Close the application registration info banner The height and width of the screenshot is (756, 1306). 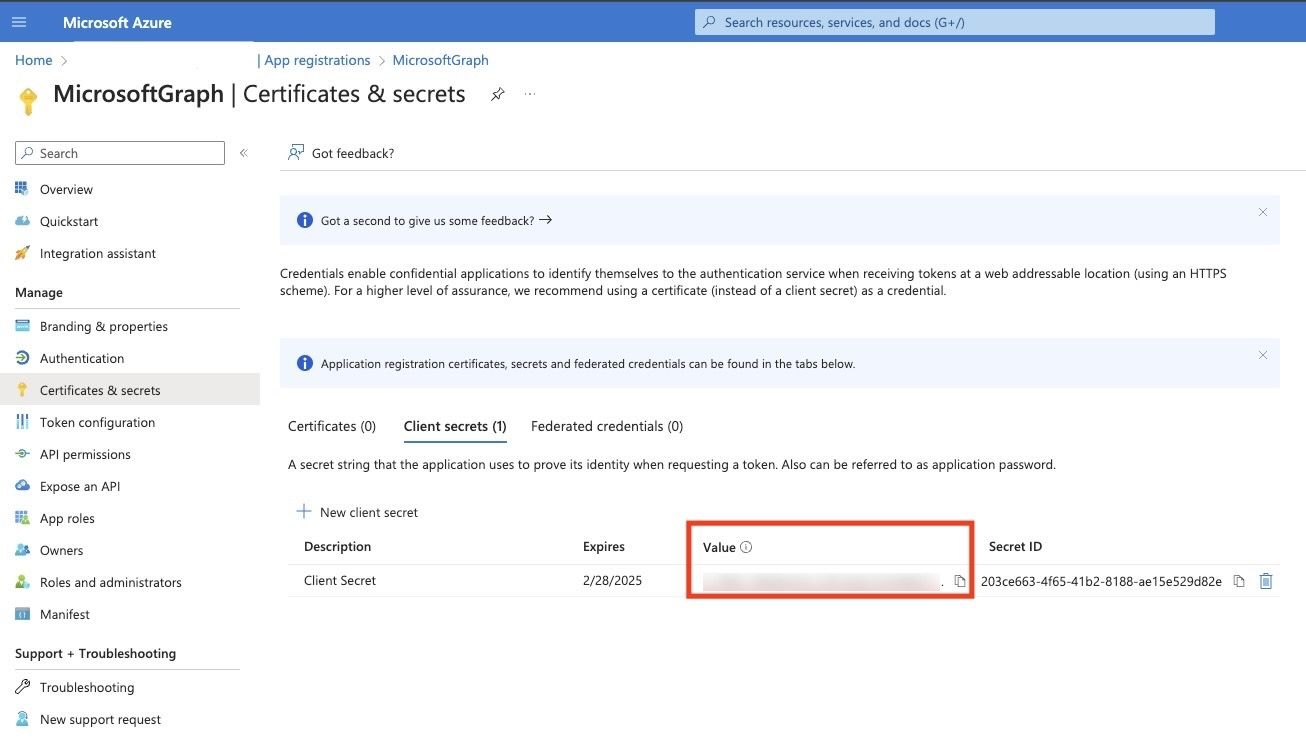pyautogui.click(x=1262, y=355)
